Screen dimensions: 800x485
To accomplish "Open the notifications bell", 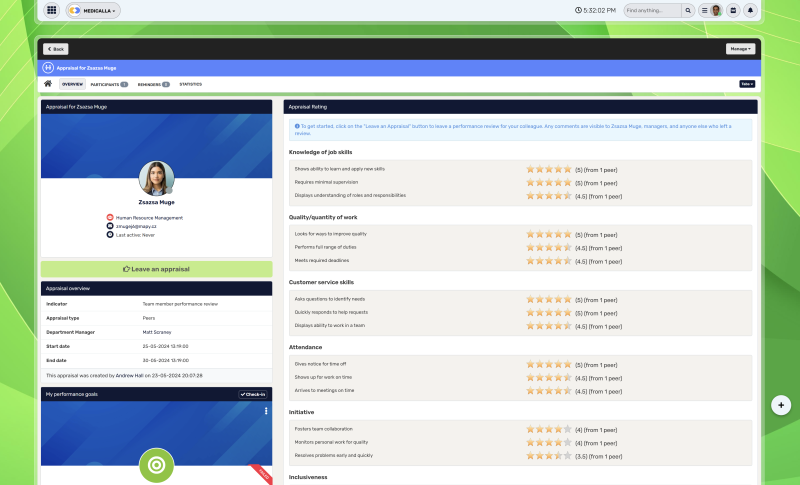I will pyautogui.click(x=750, y=10).
